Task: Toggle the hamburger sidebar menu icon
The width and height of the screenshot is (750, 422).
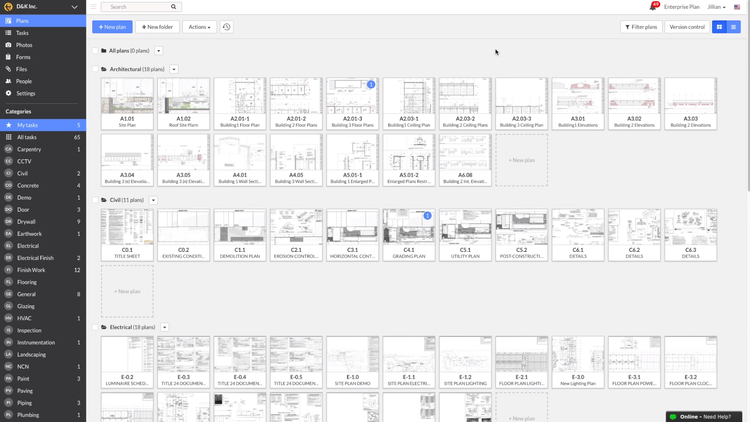Action: [x=94, y=7]
